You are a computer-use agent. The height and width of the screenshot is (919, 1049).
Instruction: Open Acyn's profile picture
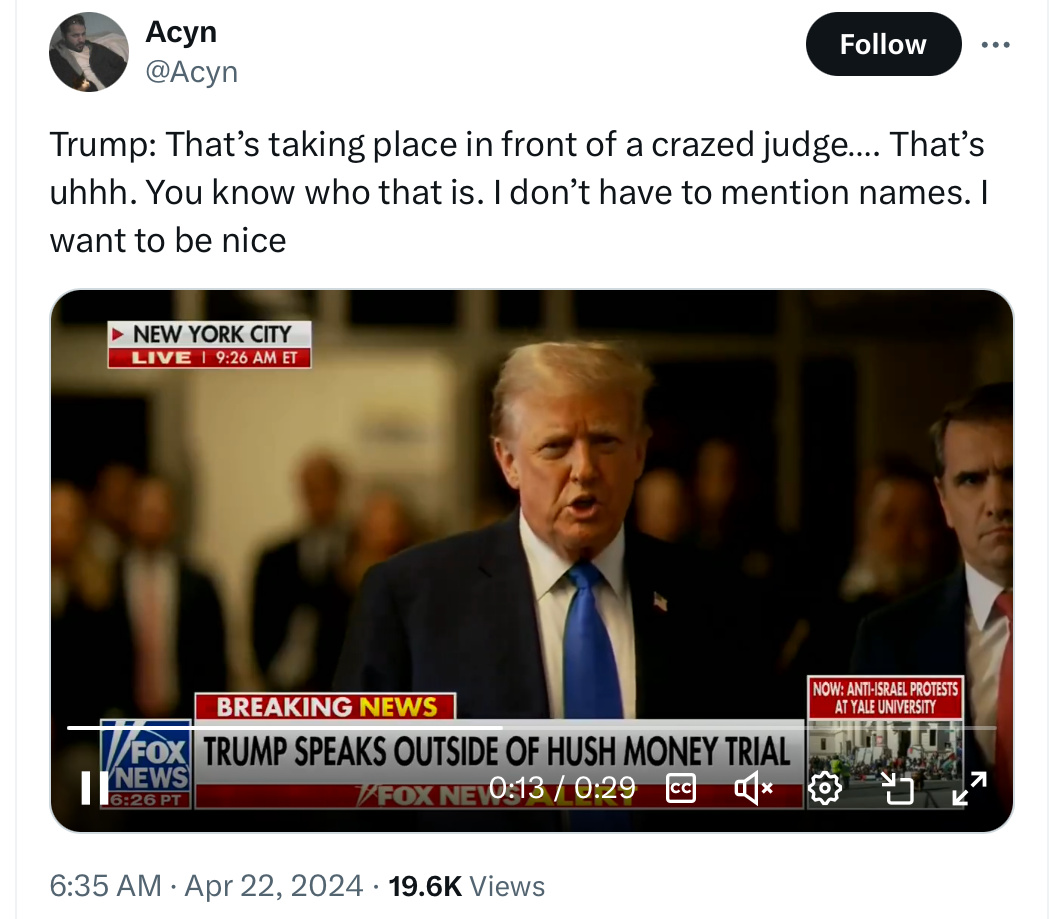coord(89,52)
